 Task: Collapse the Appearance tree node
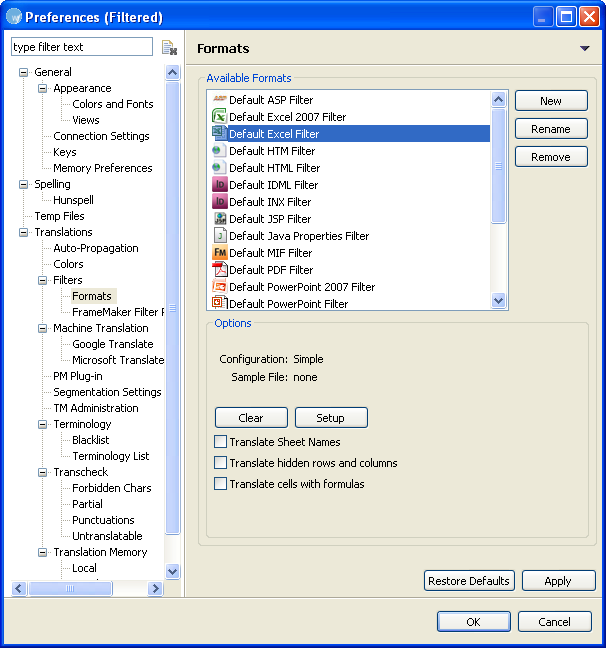[43, 88]
